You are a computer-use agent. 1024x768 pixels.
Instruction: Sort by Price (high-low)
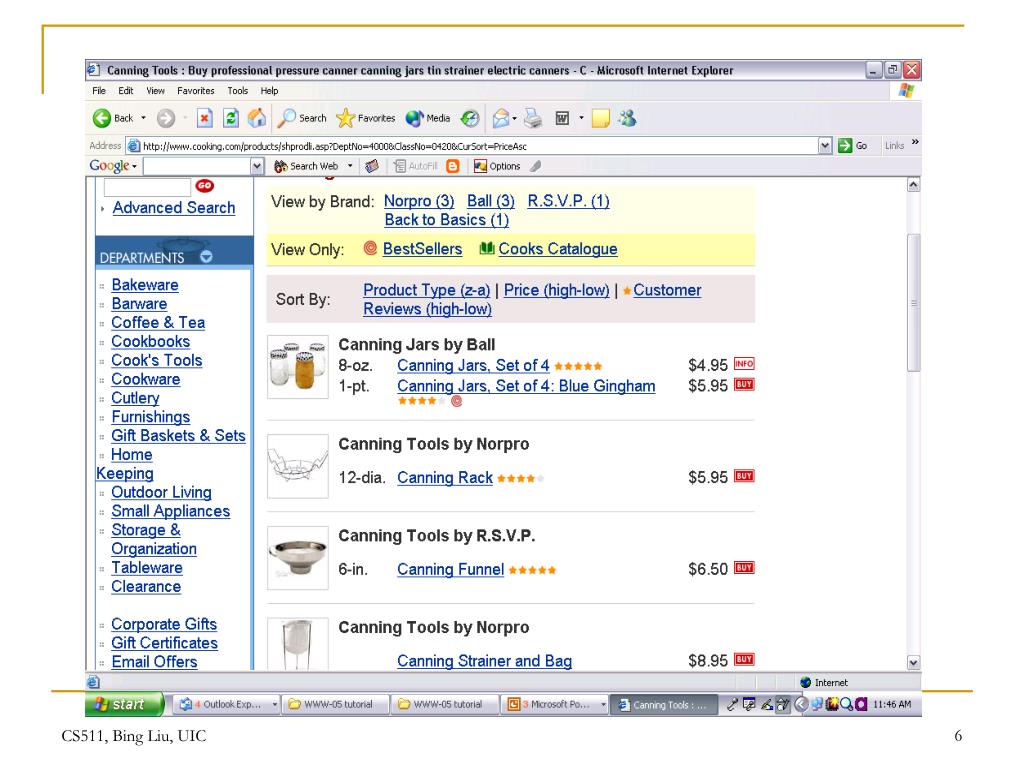click(x=556, y=290)
